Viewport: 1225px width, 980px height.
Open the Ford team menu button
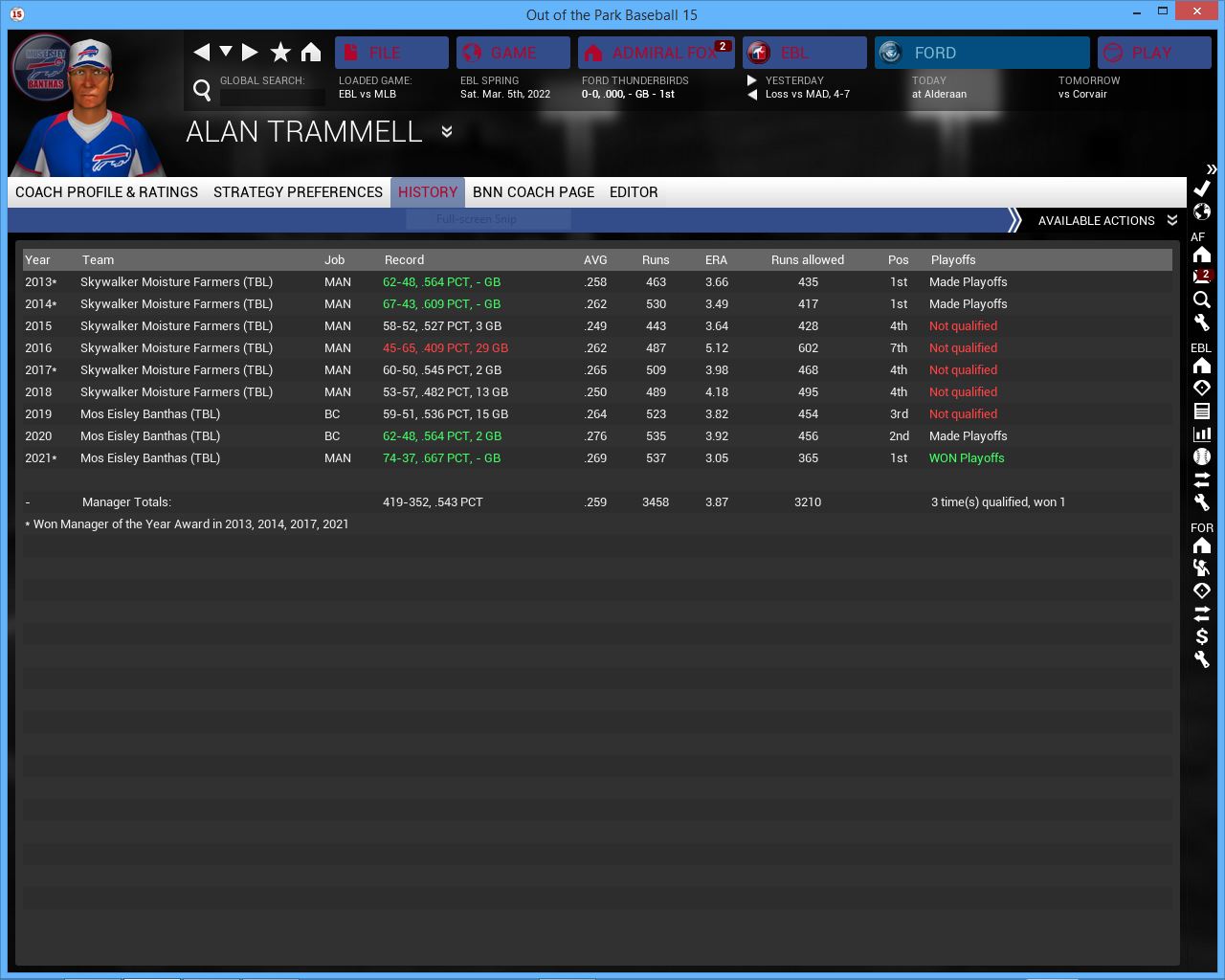click(982, 53)
